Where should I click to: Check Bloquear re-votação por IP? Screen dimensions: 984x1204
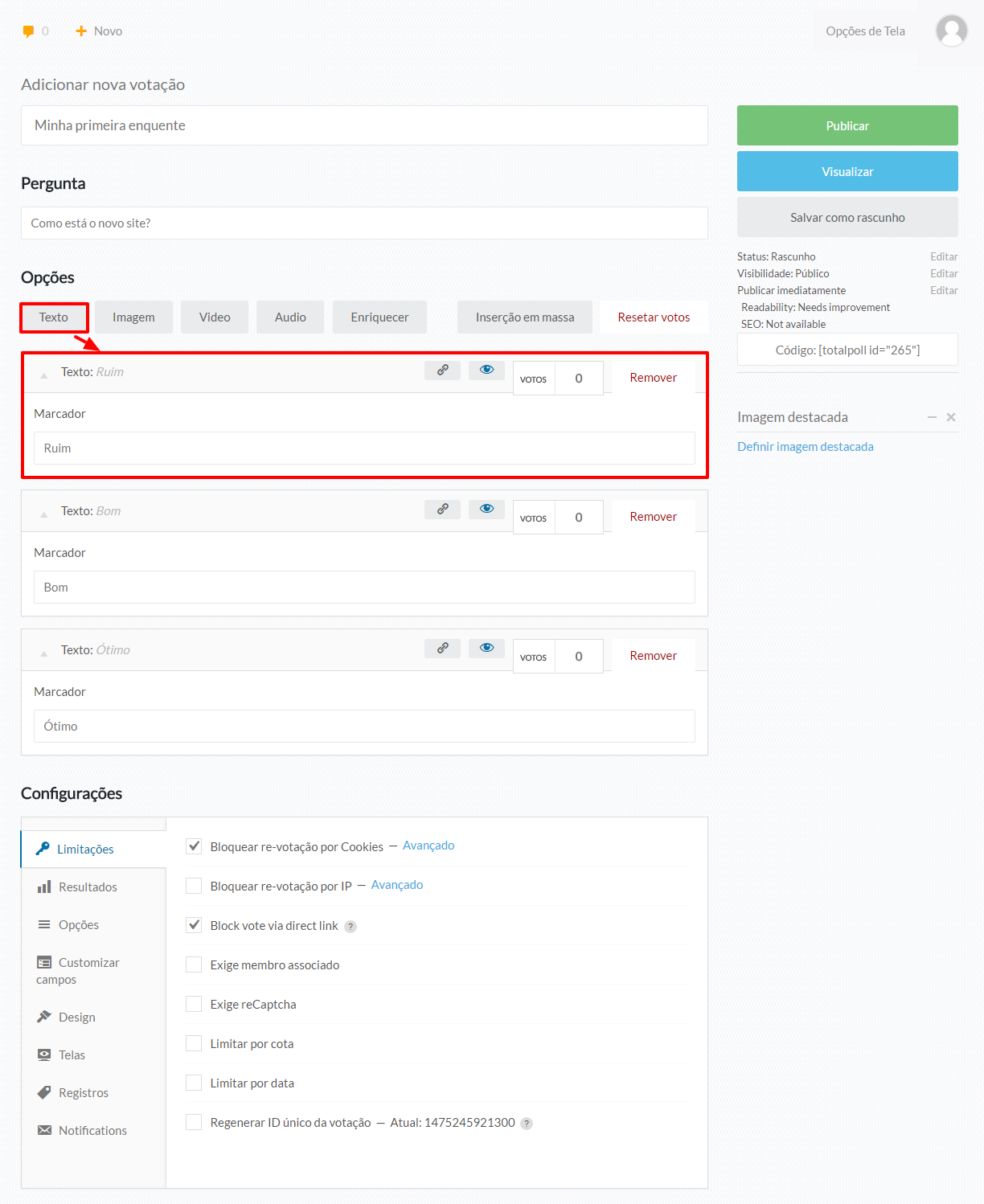194,886
